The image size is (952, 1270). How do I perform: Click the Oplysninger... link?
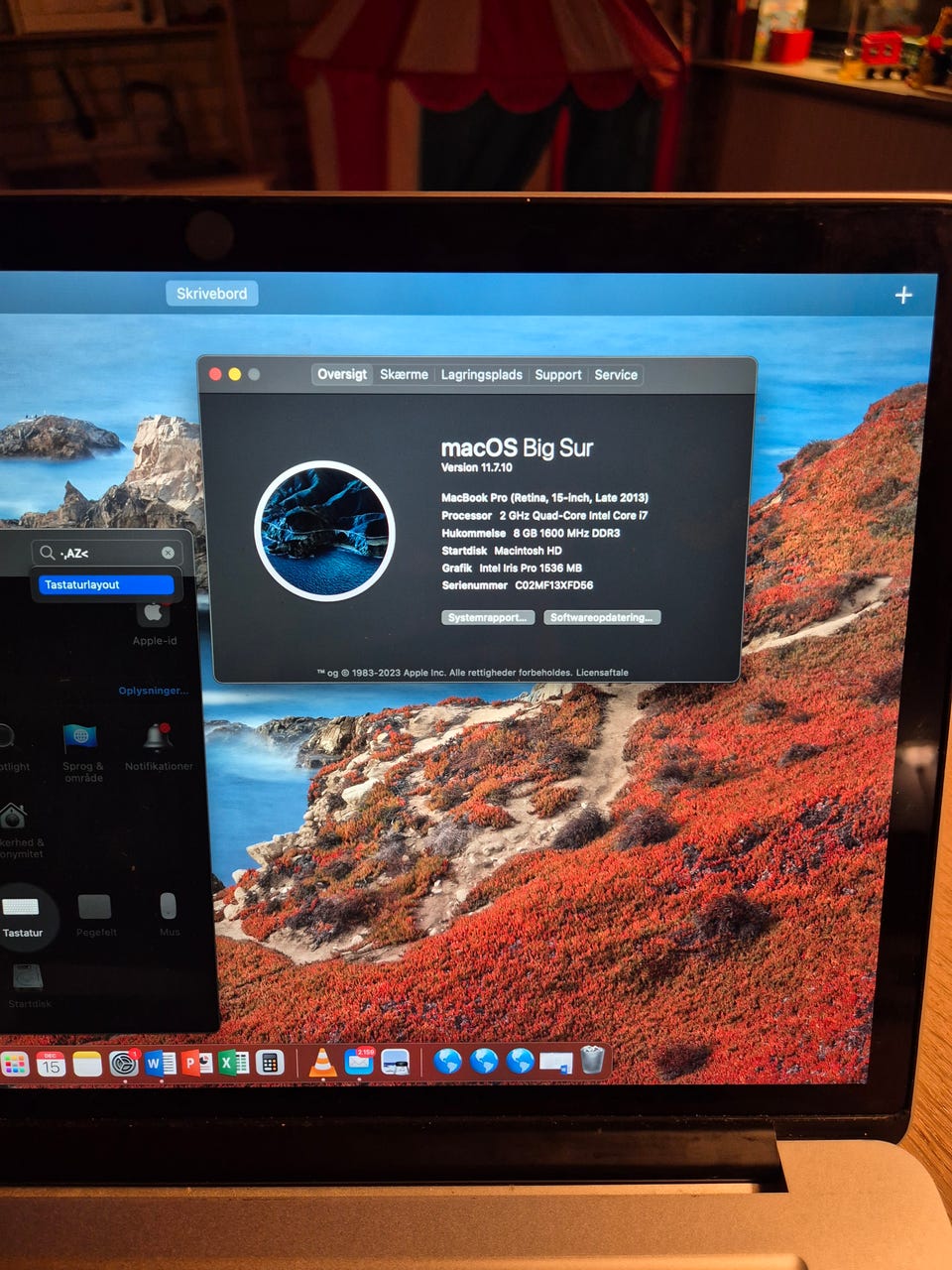[153, 691]
